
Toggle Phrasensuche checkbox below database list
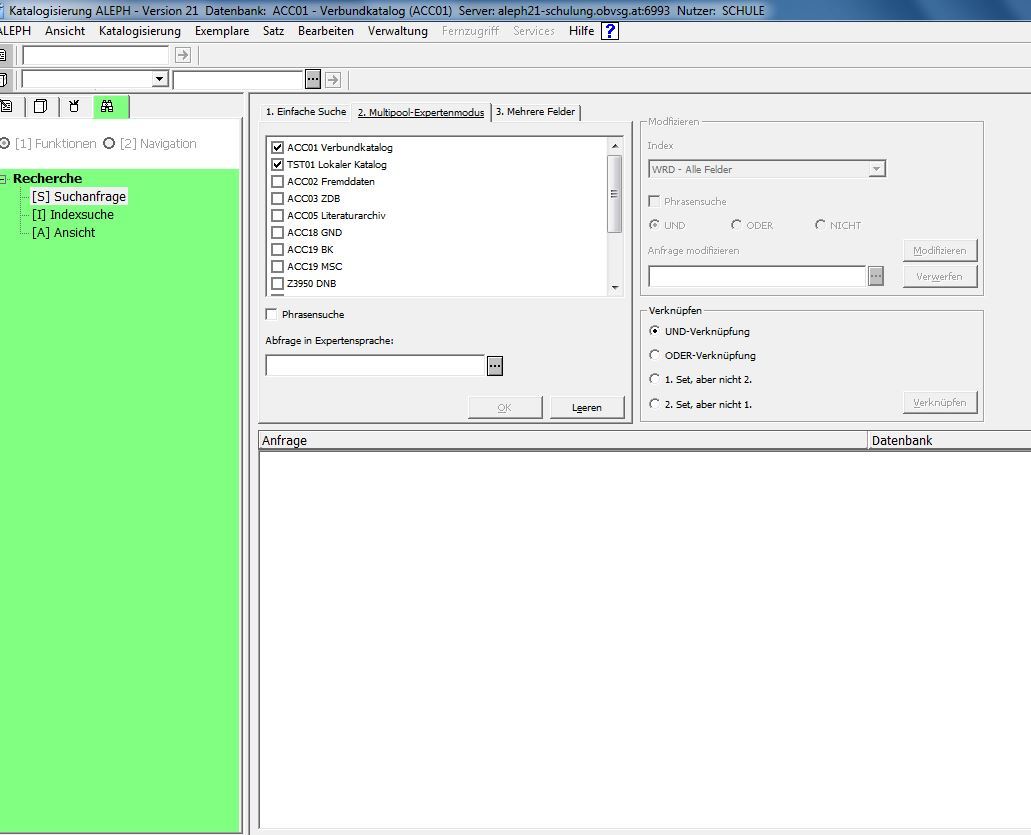272,315
